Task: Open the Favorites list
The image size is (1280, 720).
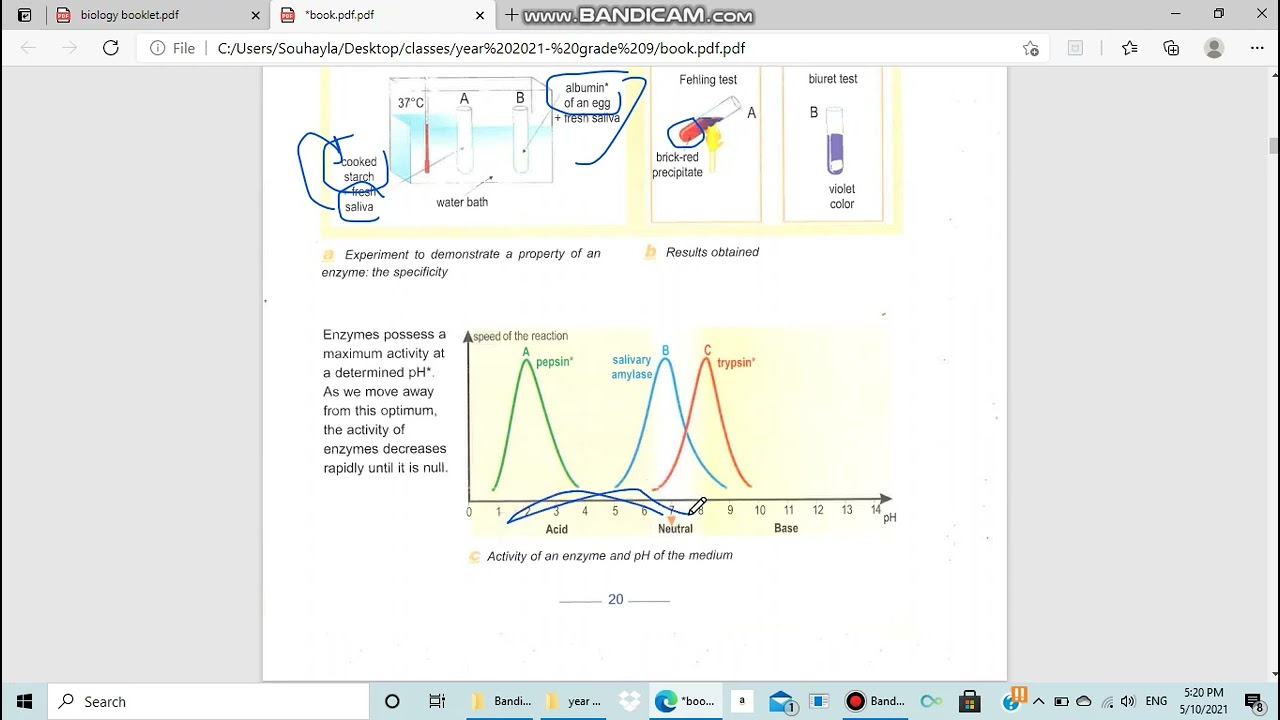Action: point(1130,48)
